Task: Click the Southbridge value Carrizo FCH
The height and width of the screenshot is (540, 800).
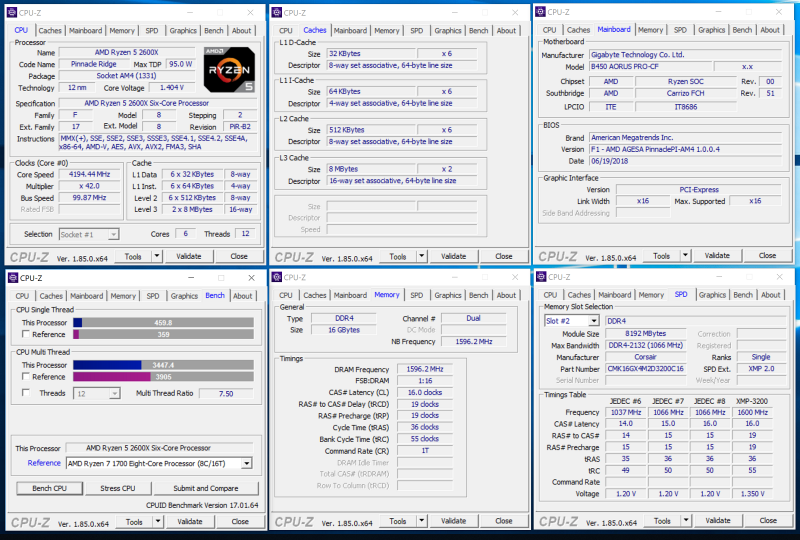Action: point(686,93)
